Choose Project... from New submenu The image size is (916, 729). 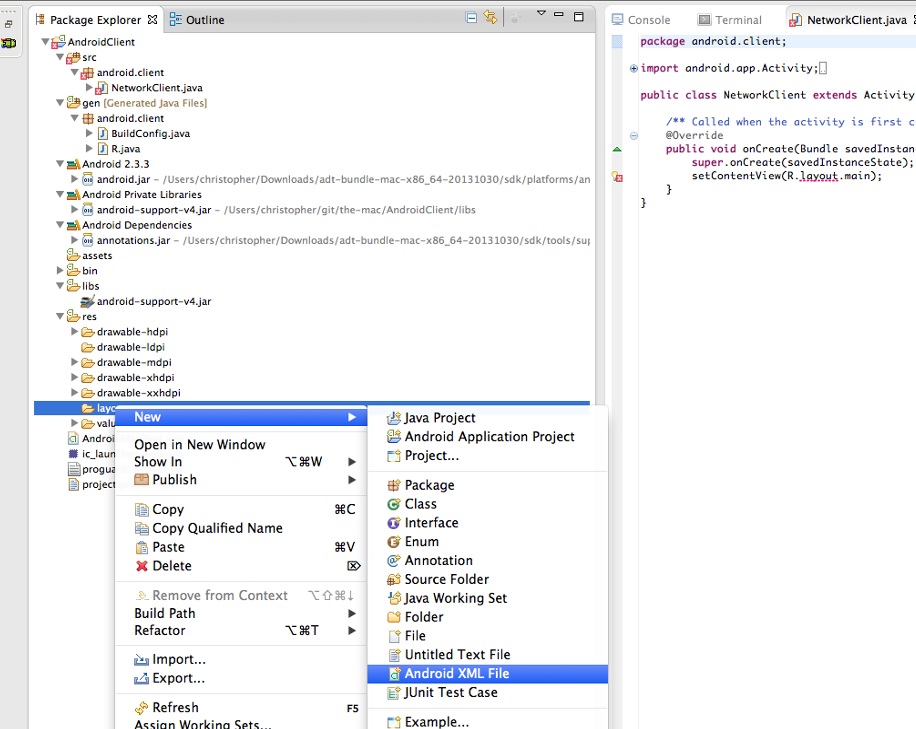(x=488, y=455)
